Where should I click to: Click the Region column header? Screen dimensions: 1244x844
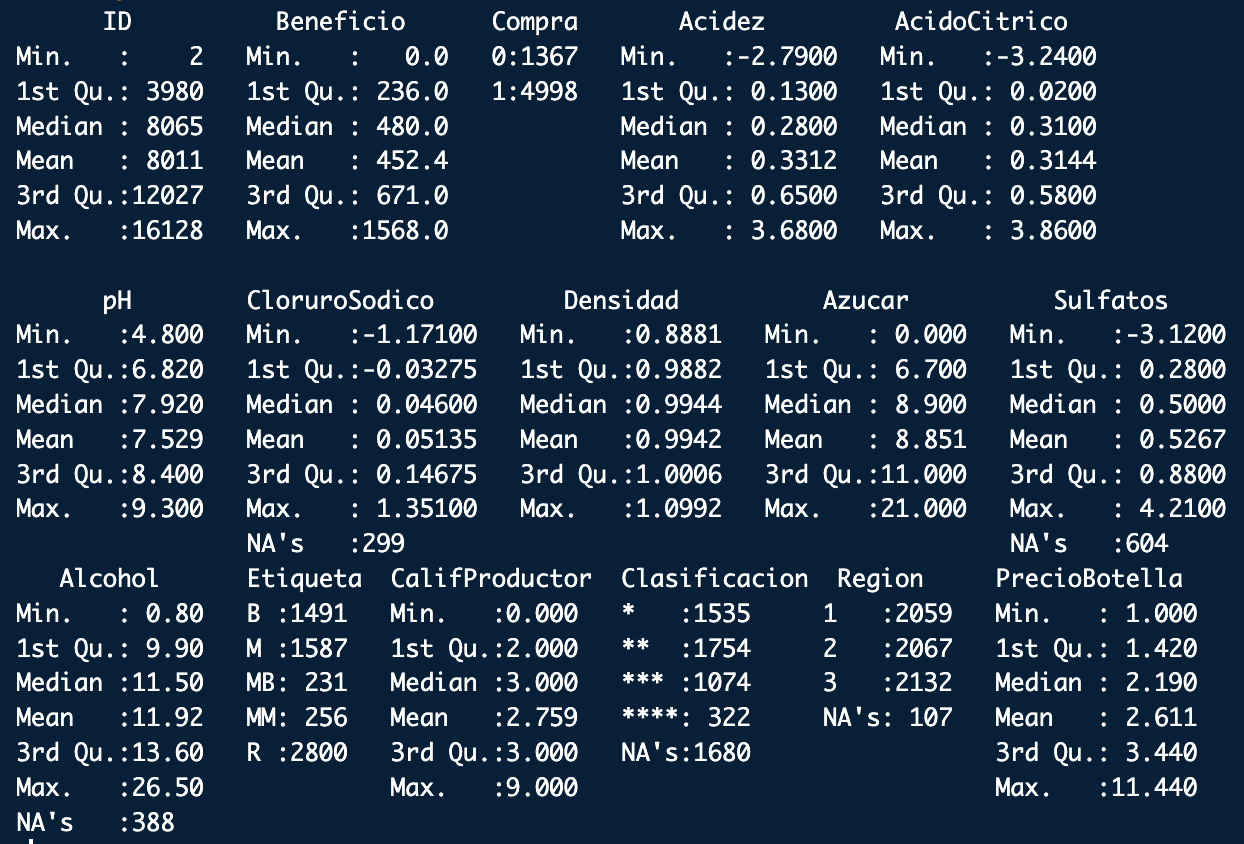[x=880, y=578]
